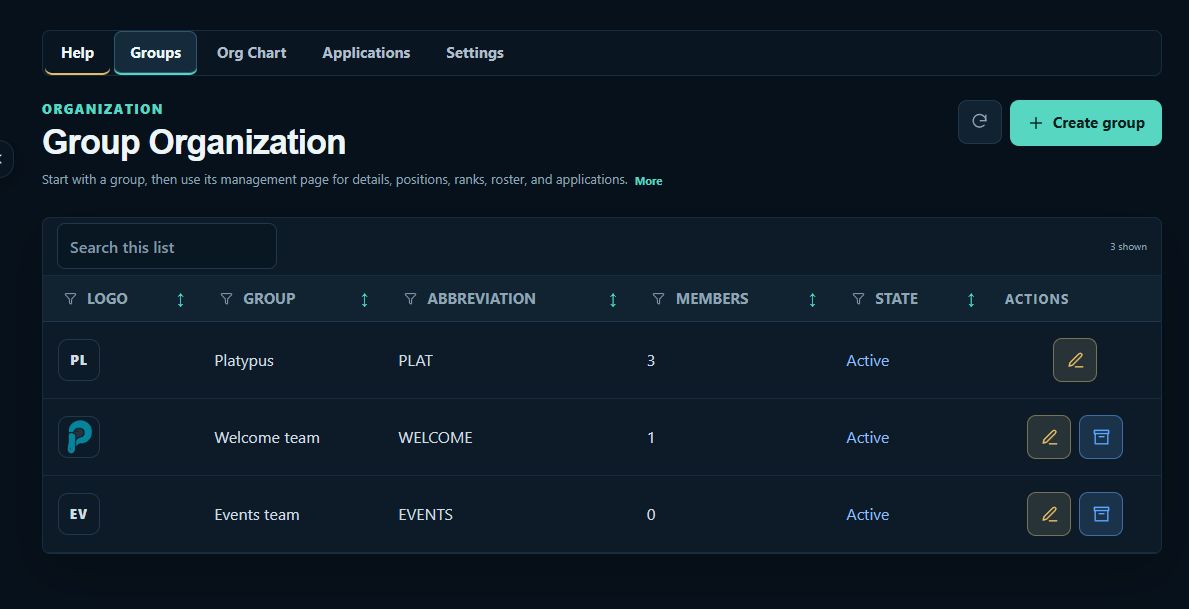Expand the collapsed side panel arrow
1189x609 pixels.
click(4, 159)
